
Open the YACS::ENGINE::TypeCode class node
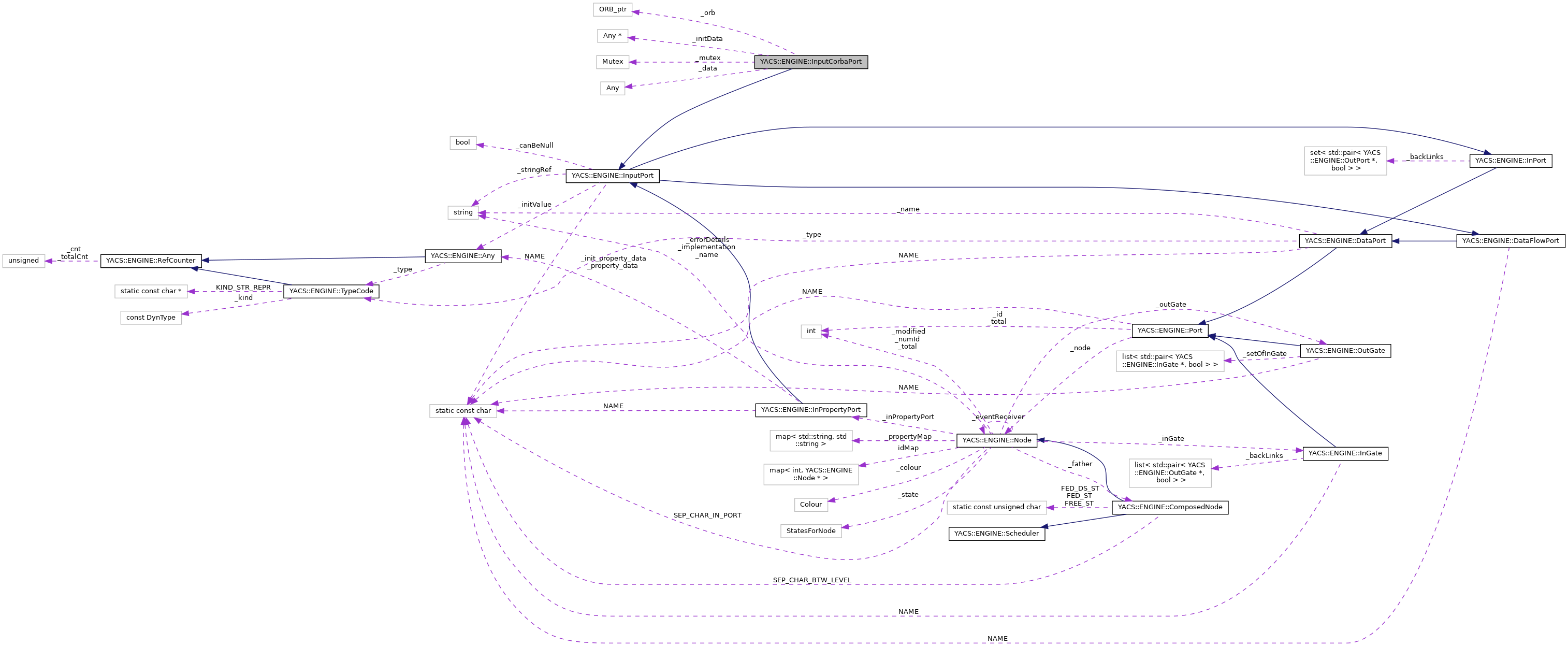coord(332,291)
